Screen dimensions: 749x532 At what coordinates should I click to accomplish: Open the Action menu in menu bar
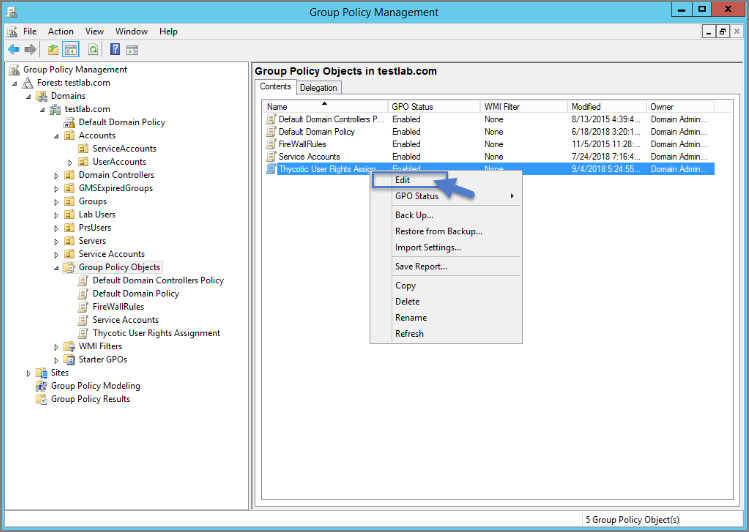tap(60, 31)
